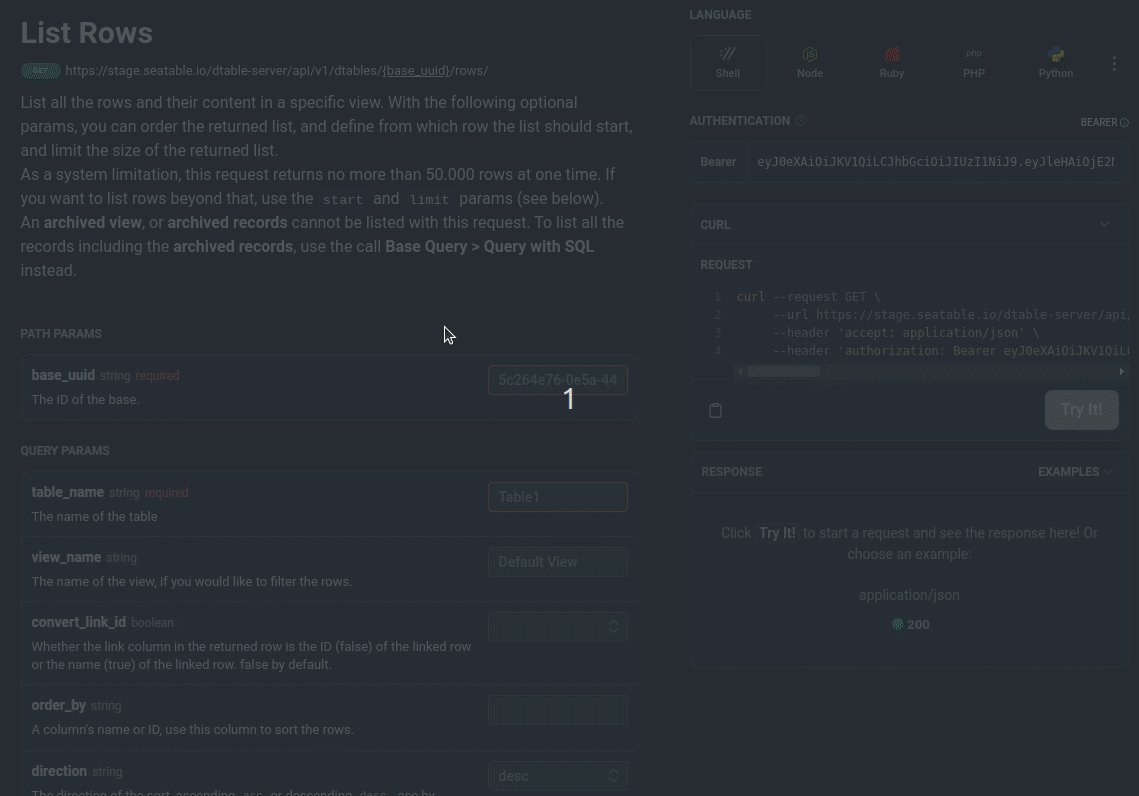Click the table_name parameter name
The height and width of the screenshot is (796, 1139).
[68, 492]
